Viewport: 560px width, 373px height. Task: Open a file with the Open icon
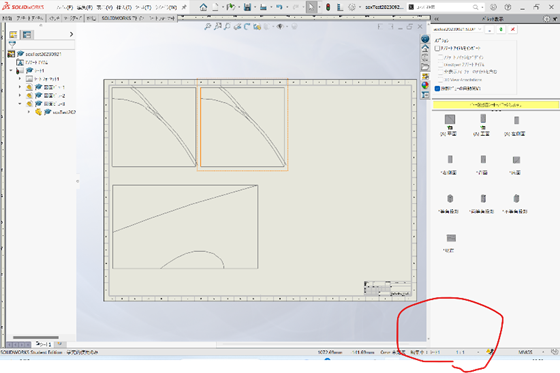click(x=230, y=7)
